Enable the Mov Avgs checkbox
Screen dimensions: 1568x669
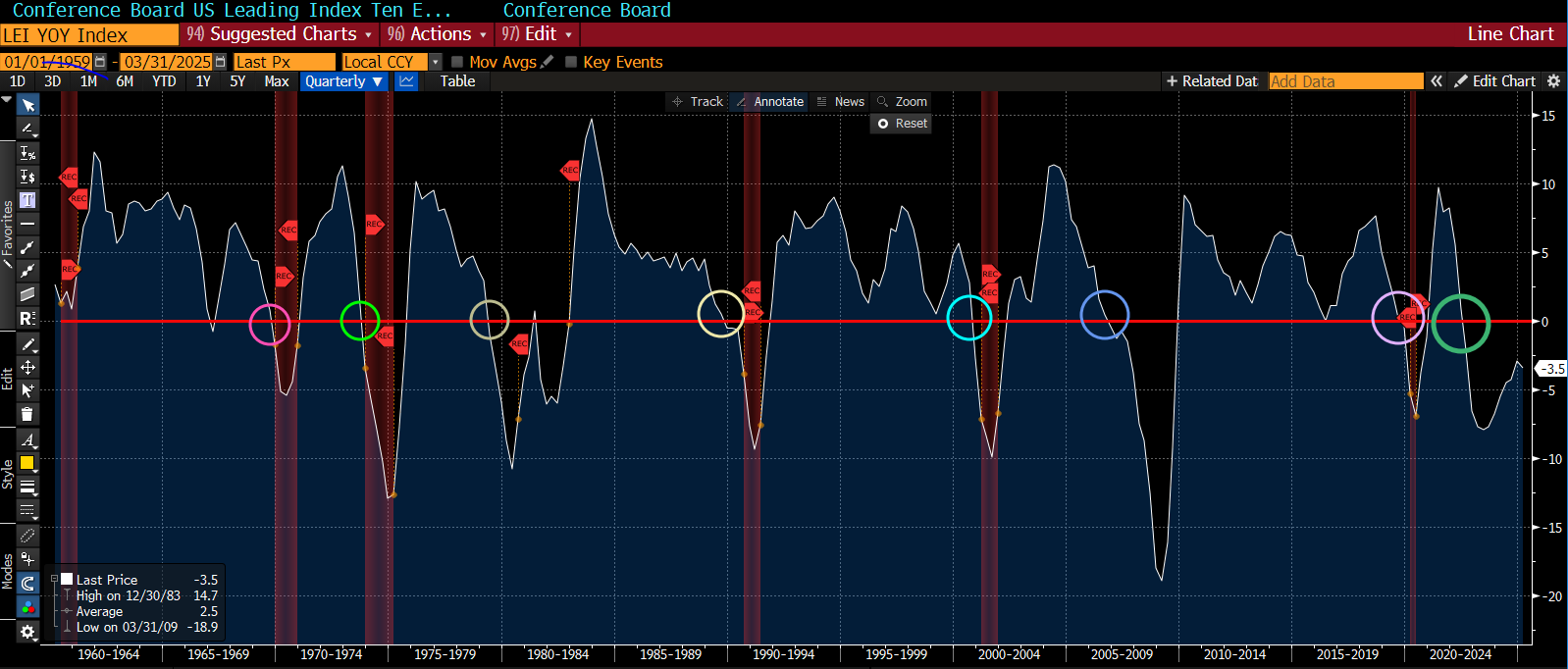[457, 62]
